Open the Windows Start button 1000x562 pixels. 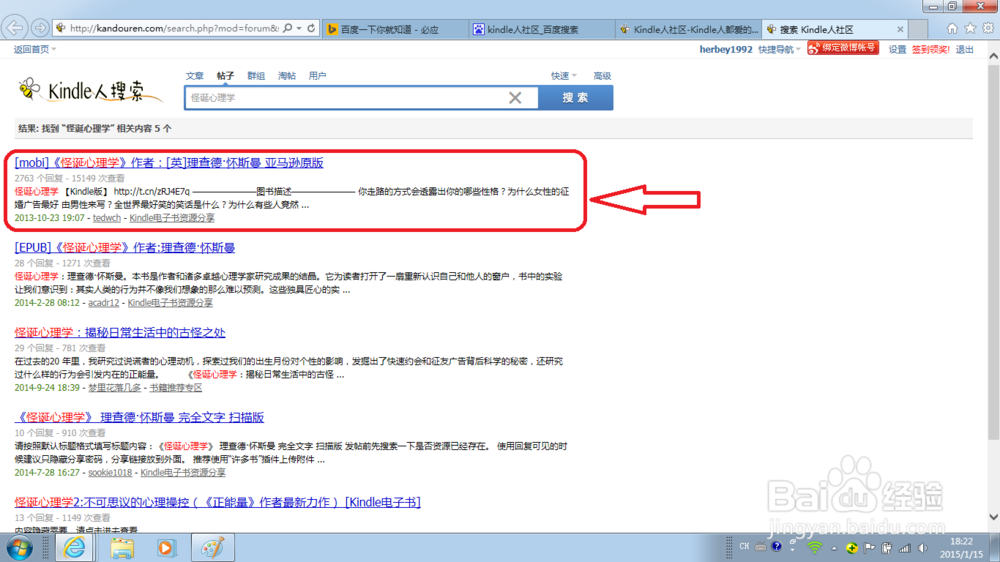pos(19,548)
